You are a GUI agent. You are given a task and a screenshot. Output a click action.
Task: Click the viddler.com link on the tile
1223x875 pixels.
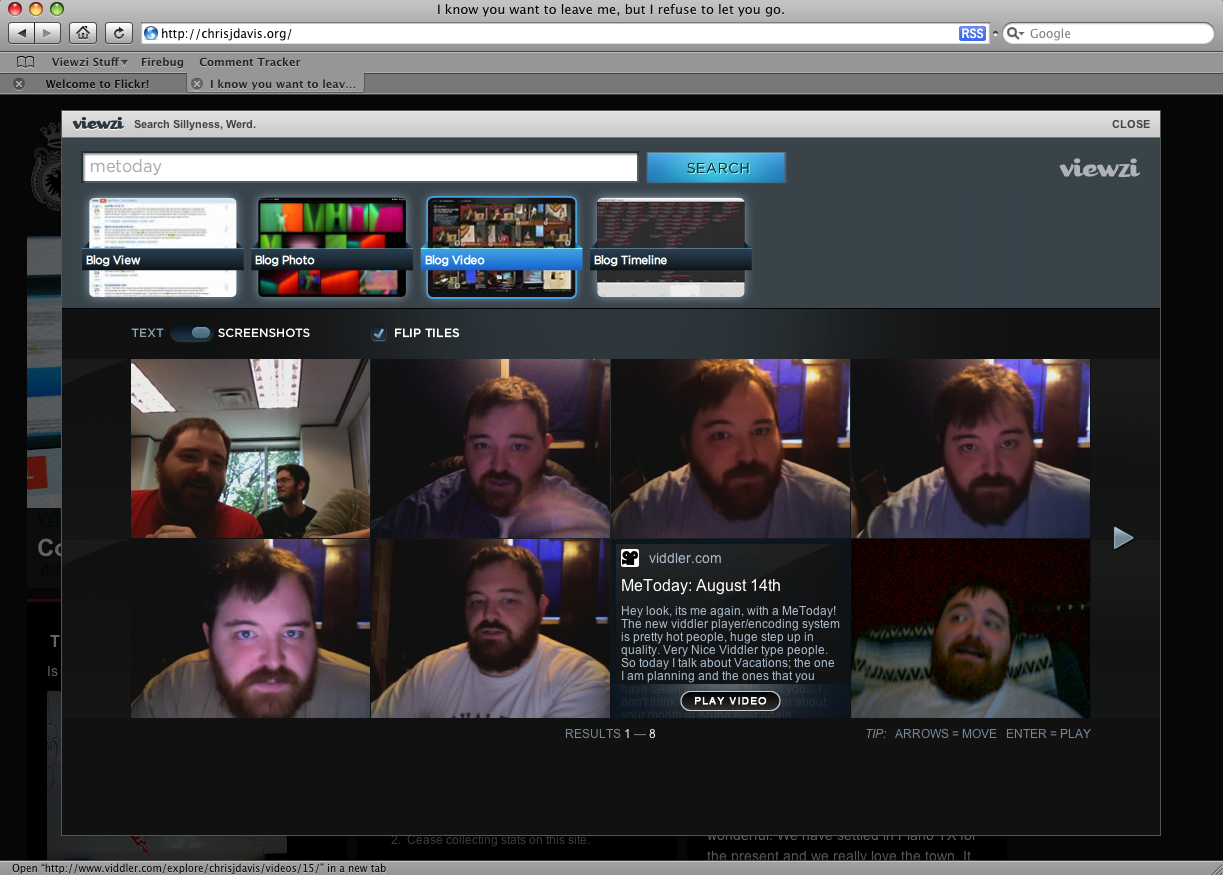pos(685,559)
